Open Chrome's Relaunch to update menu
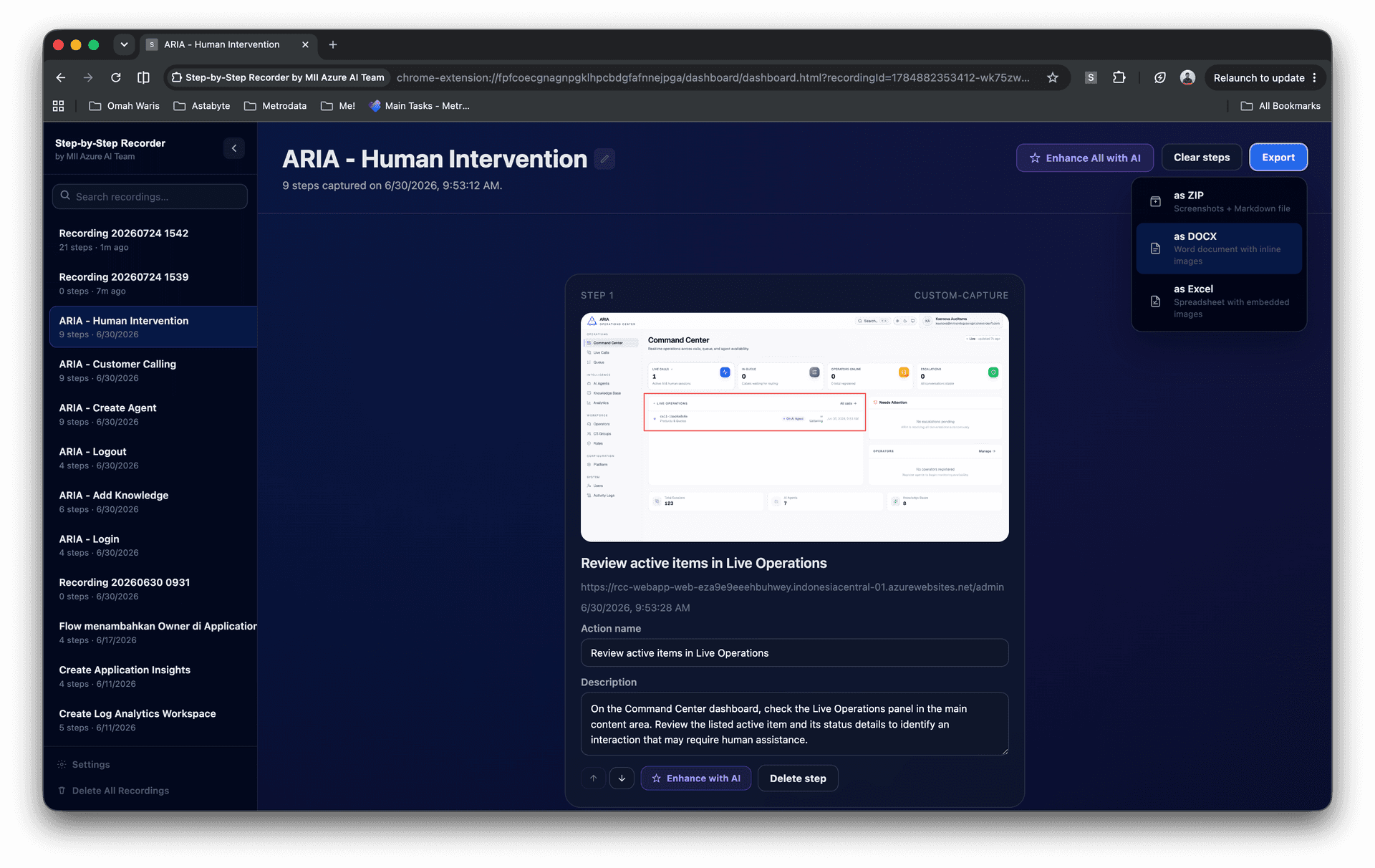The width and height of the screenshot is (1375, 868). [1265, 77]
